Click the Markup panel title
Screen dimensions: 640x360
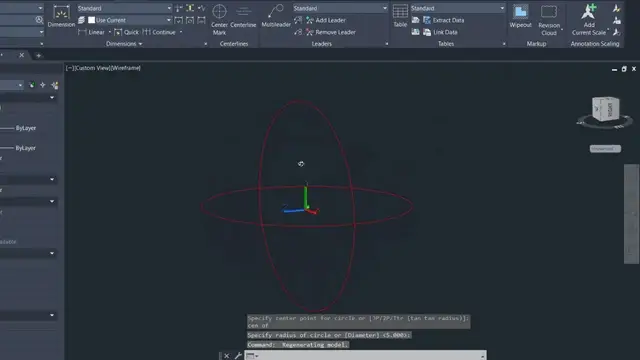pos(536,44)
